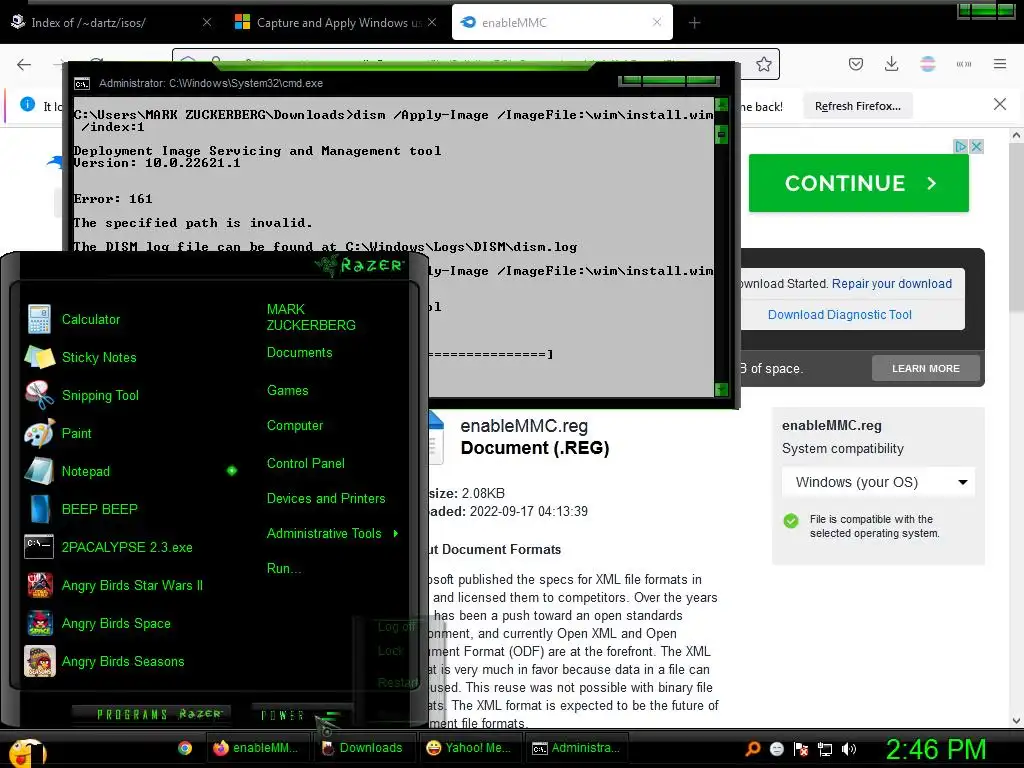Click Download Diagnostic Tool link
The width and height of the screenshot is (1024, 768).
click(839, 315)
